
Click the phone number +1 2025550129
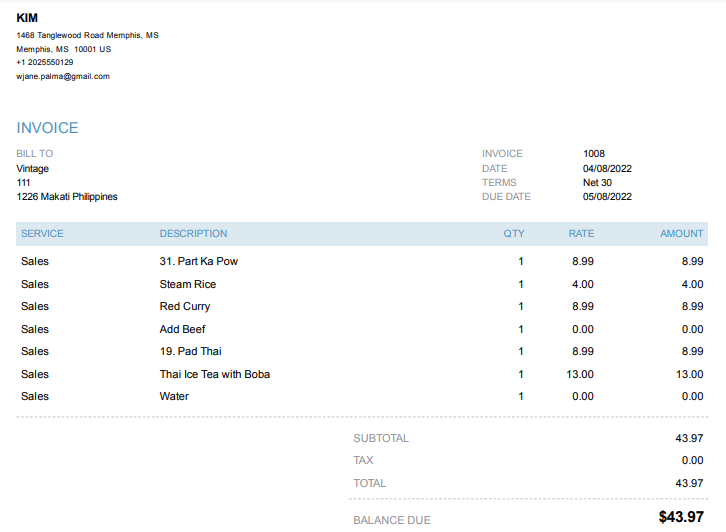click(x=44, y=62)
